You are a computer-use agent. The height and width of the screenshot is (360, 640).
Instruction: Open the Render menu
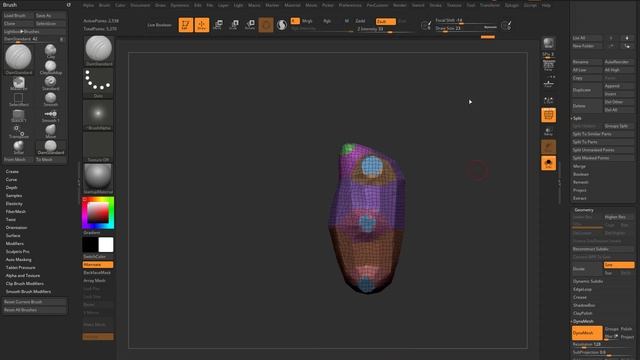[x=400, y=5]
